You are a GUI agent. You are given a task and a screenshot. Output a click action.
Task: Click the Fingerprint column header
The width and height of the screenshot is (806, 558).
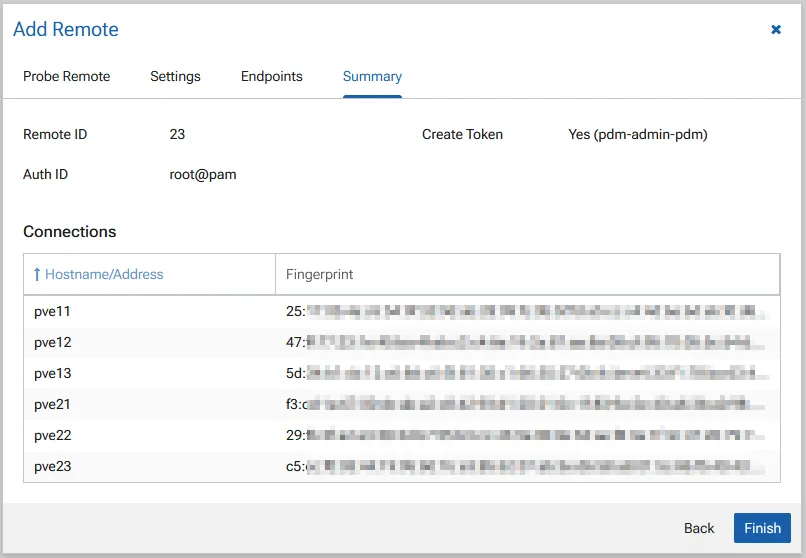(x=320, y=274)
